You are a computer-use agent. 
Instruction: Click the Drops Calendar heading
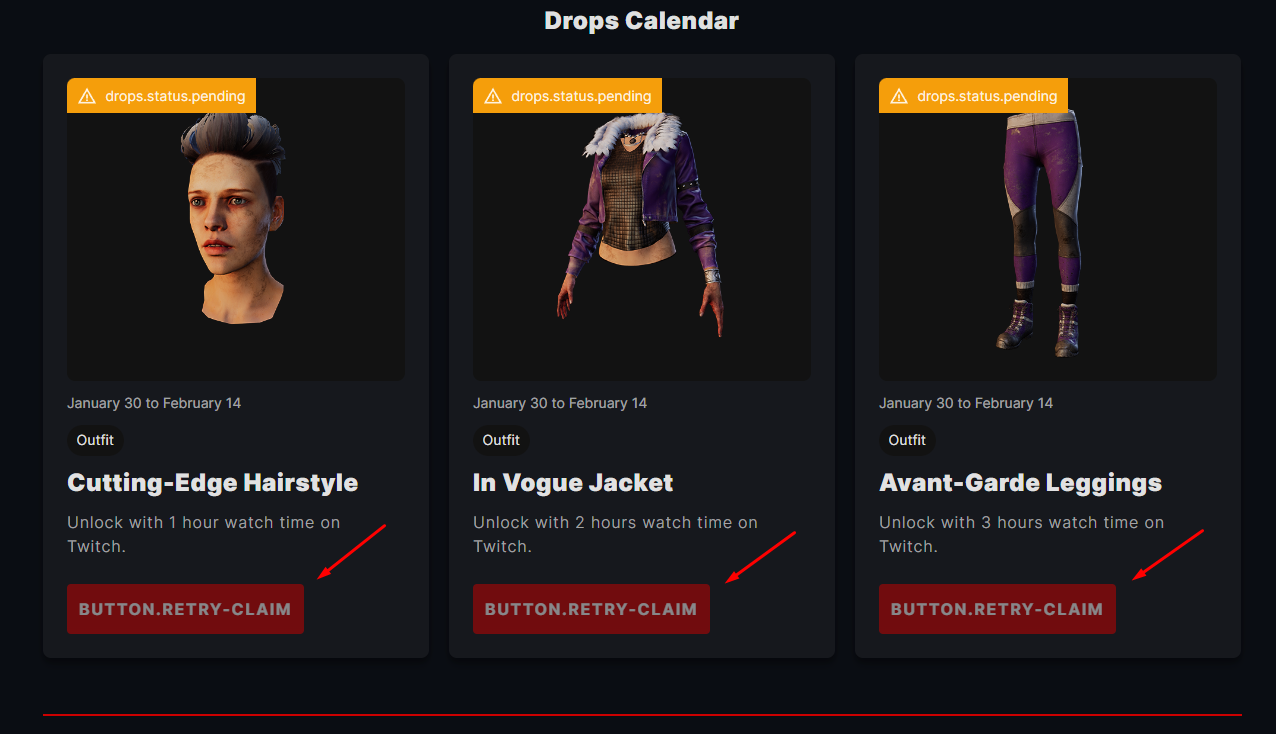point(641,20)
